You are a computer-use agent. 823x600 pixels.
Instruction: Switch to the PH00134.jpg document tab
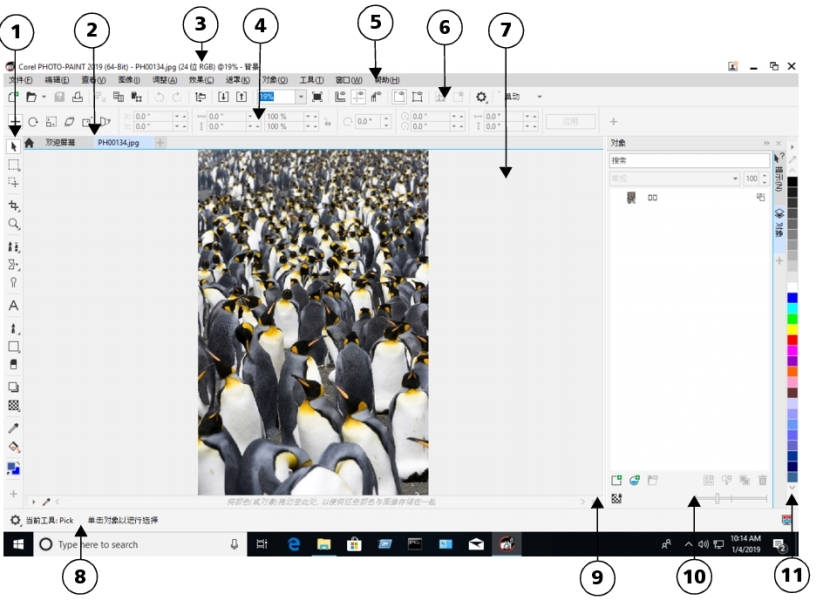pyautogui.click(x=118, y=143)
